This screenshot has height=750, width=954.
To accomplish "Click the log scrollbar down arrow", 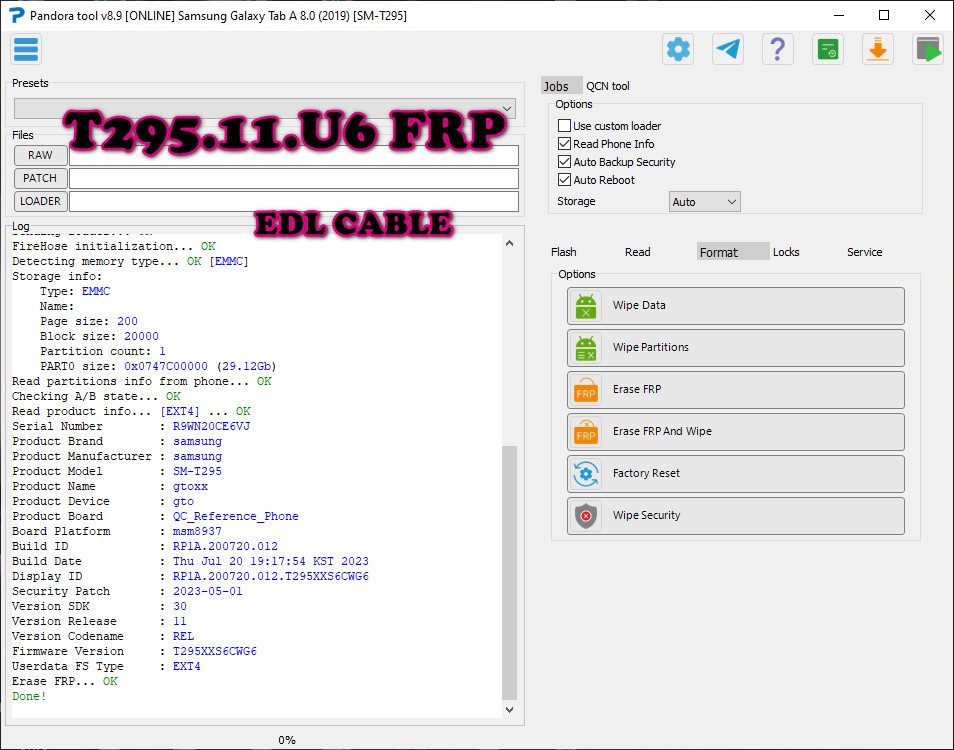I will (510, 709).
